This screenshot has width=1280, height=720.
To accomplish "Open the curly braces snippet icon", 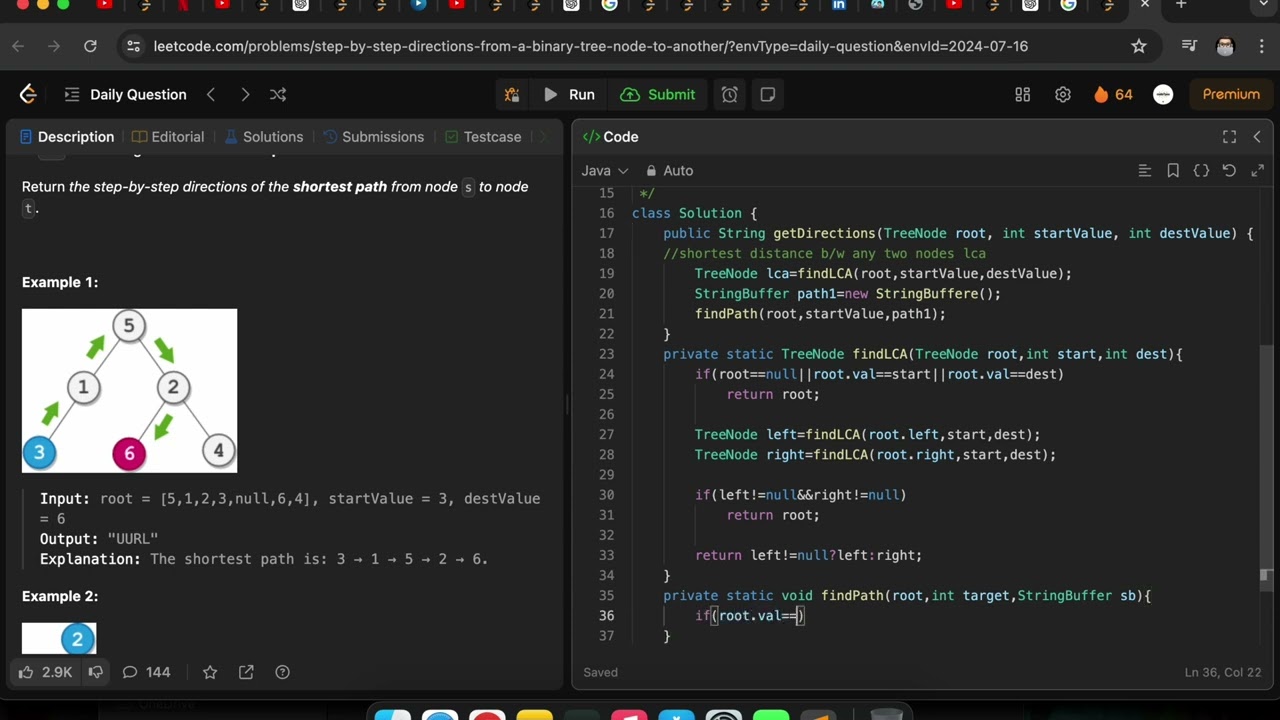I will 1201,171.
